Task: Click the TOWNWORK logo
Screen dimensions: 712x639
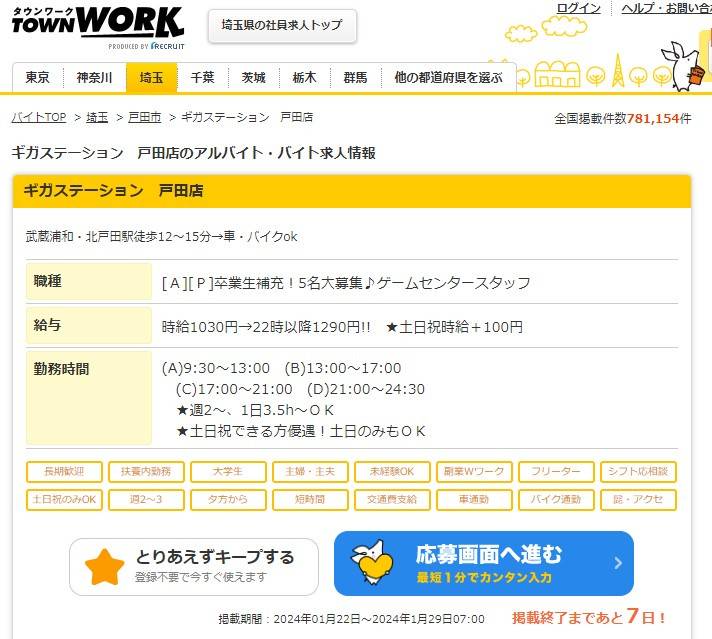Action: click(97, 25)
